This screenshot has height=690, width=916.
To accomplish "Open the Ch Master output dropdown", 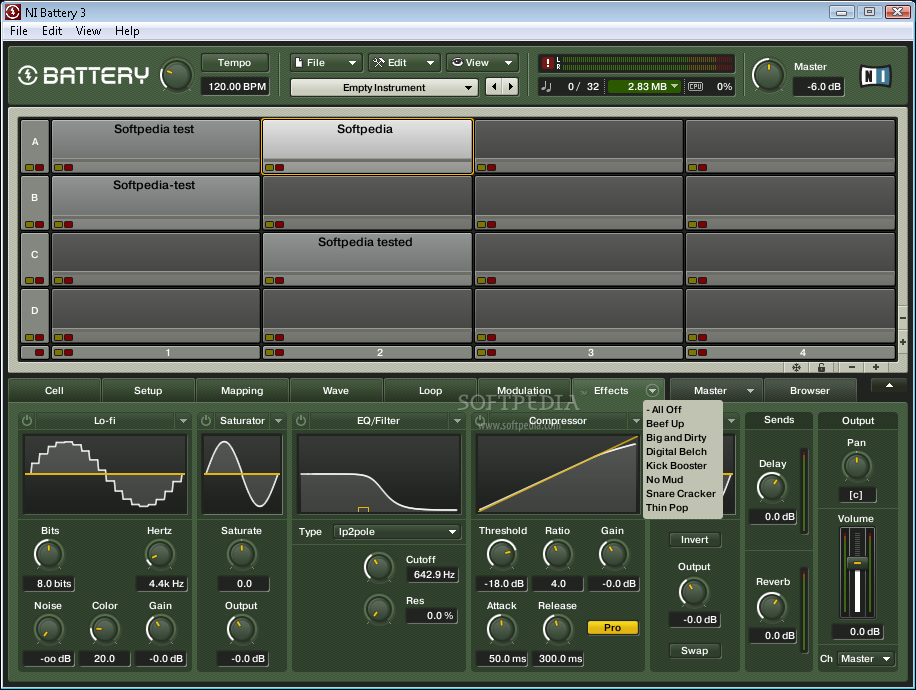I will click(866, 658).
